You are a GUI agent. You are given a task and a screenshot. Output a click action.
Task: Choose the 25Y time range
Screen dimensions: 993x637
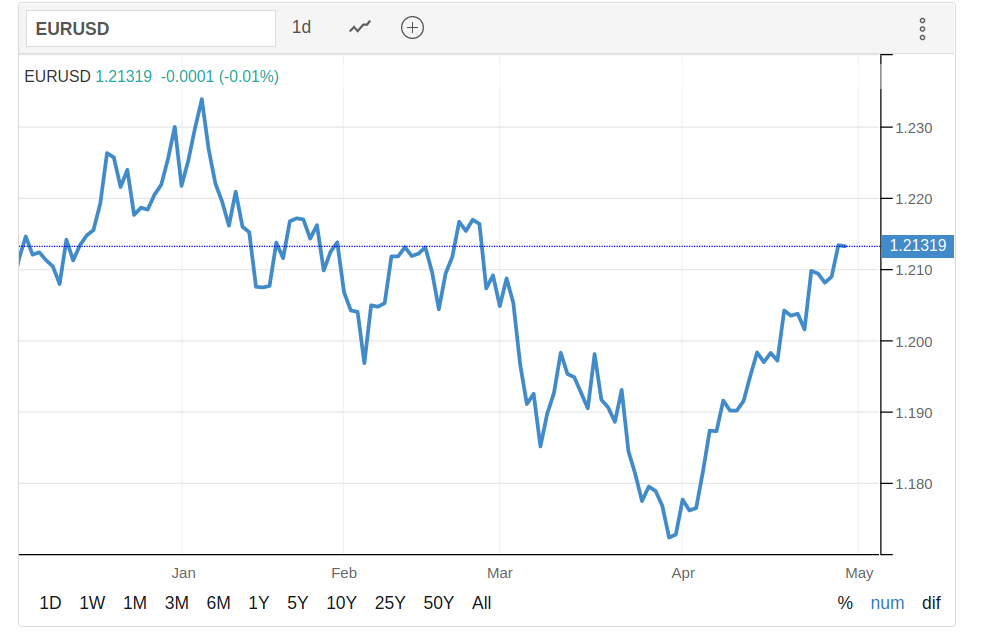tap(390, 603)
